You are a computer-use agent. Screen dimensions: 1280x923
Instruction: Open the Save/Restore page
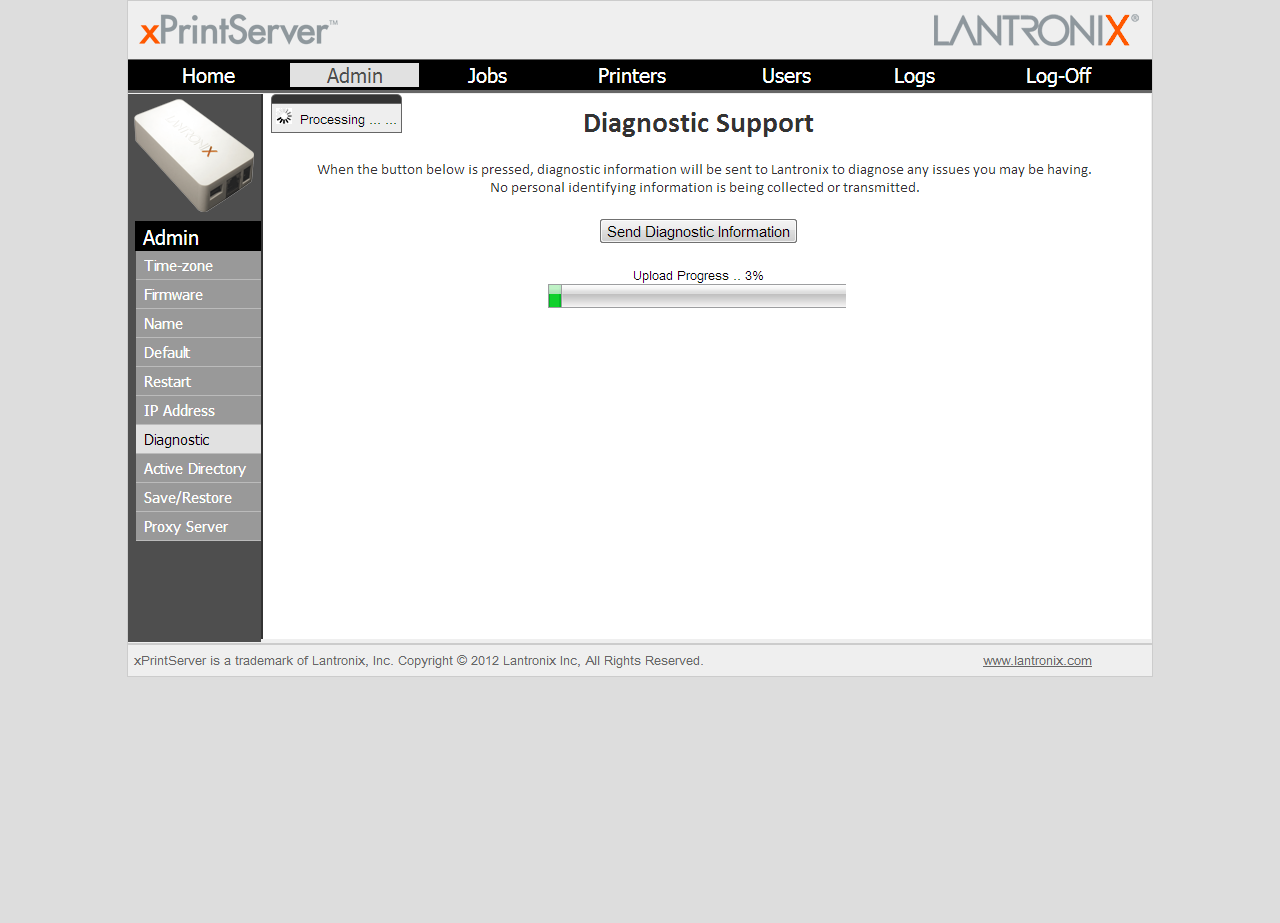(x=198, y=498)
